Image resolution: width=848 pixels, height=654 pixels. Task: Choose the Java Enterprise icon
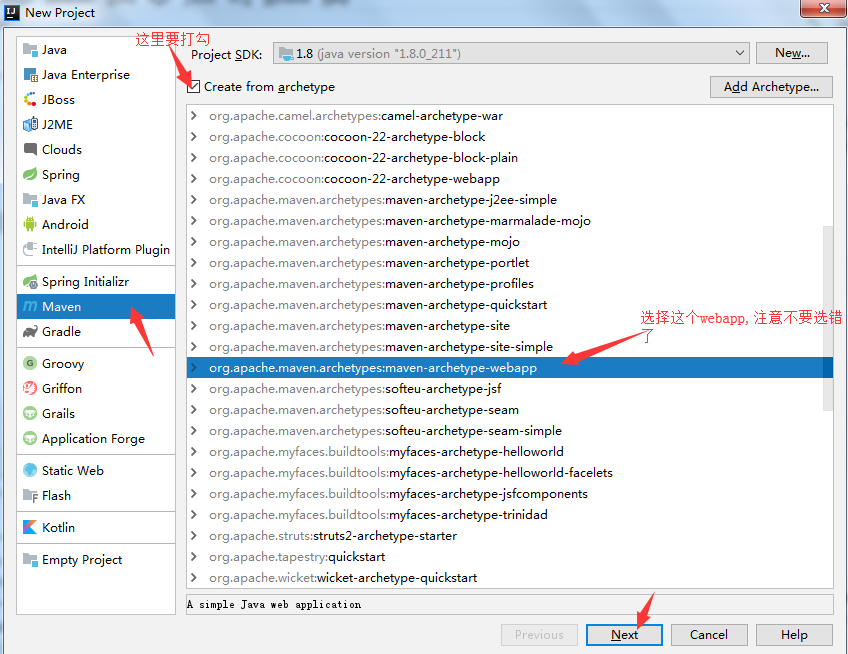pyautogui.click(x=30, y=75)
